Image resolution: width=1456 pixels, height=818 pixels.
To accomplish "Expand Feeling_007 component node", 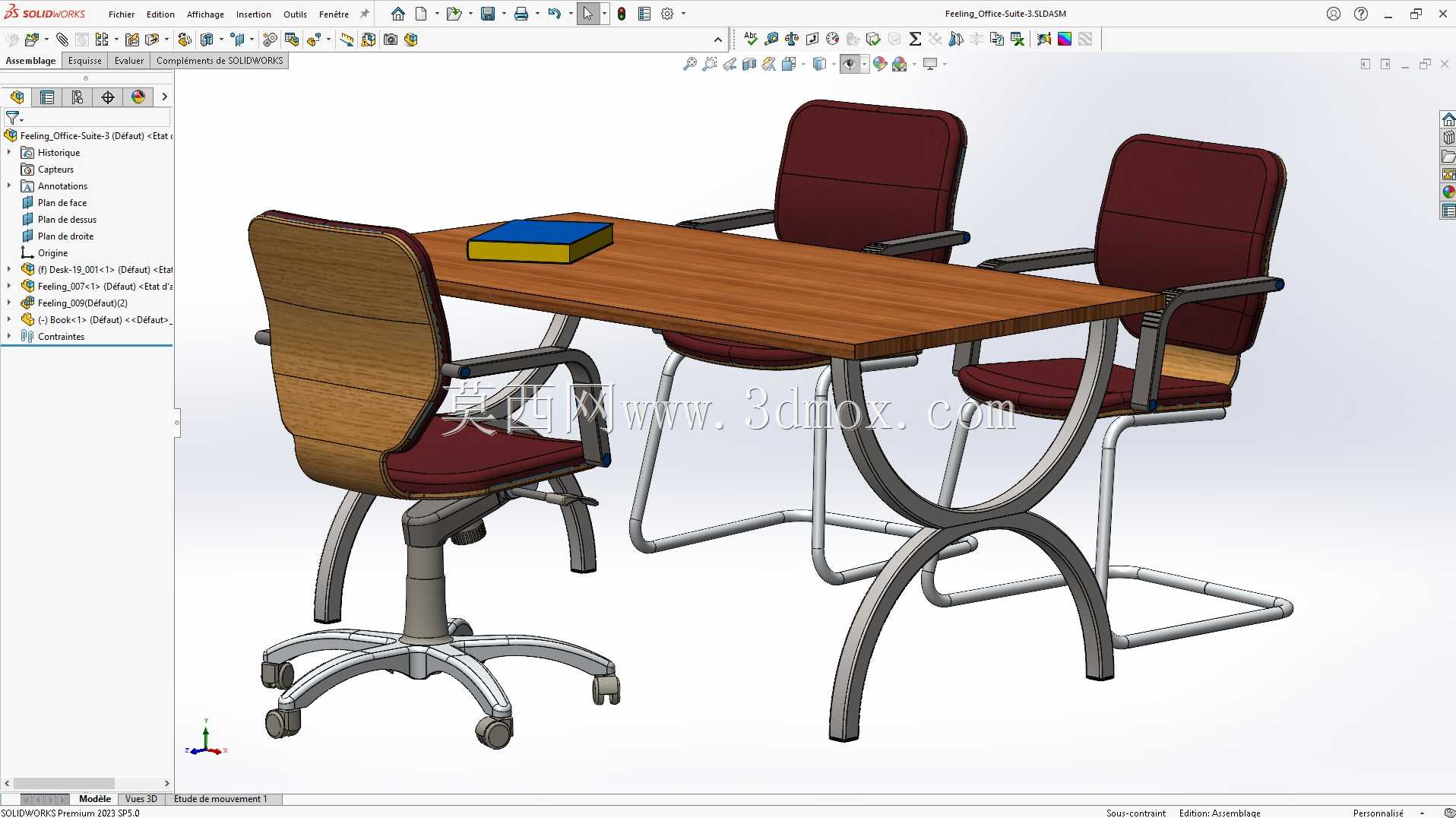I will (9, 286).
